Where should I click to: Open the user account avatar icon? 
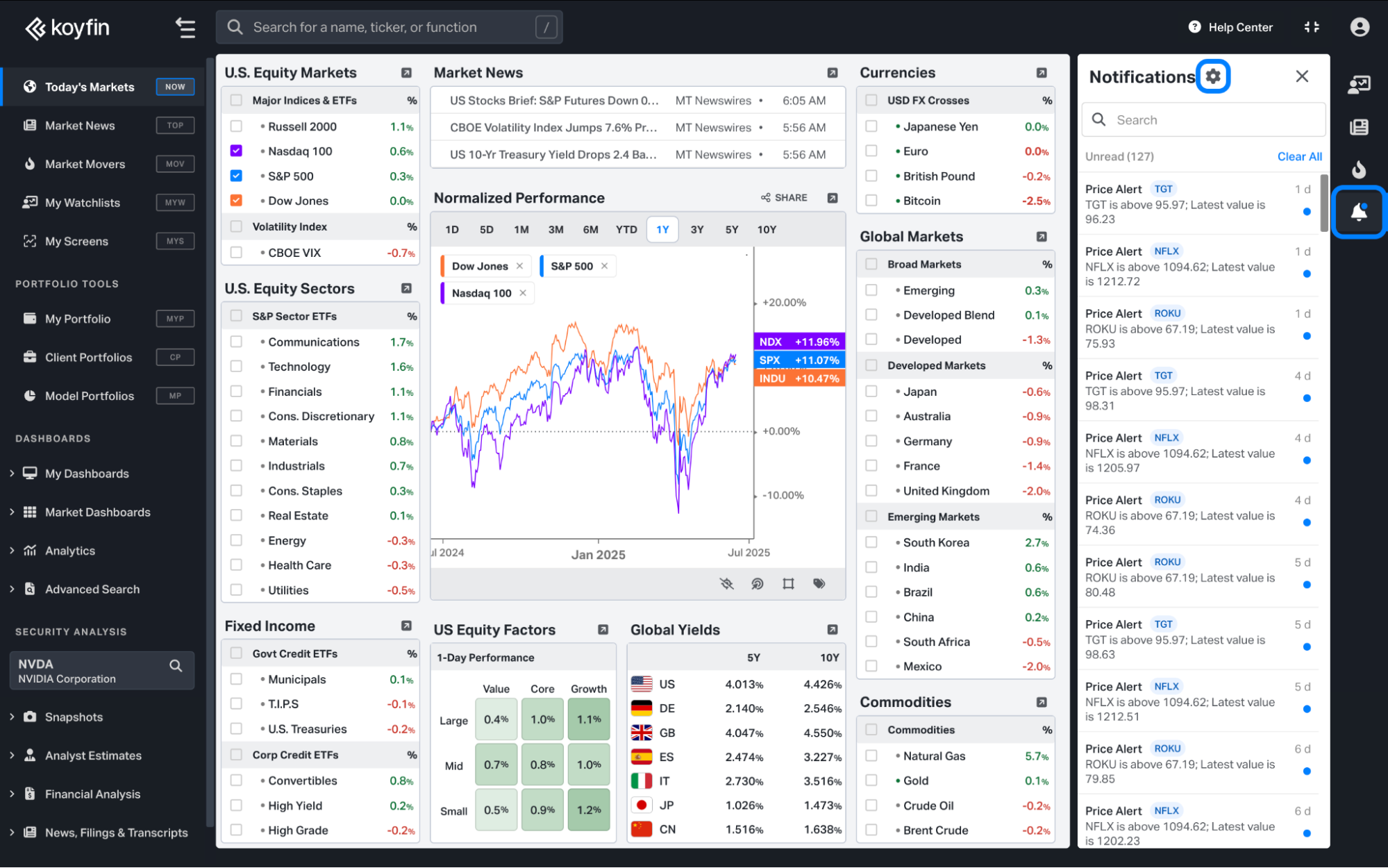click(1360, 27)
